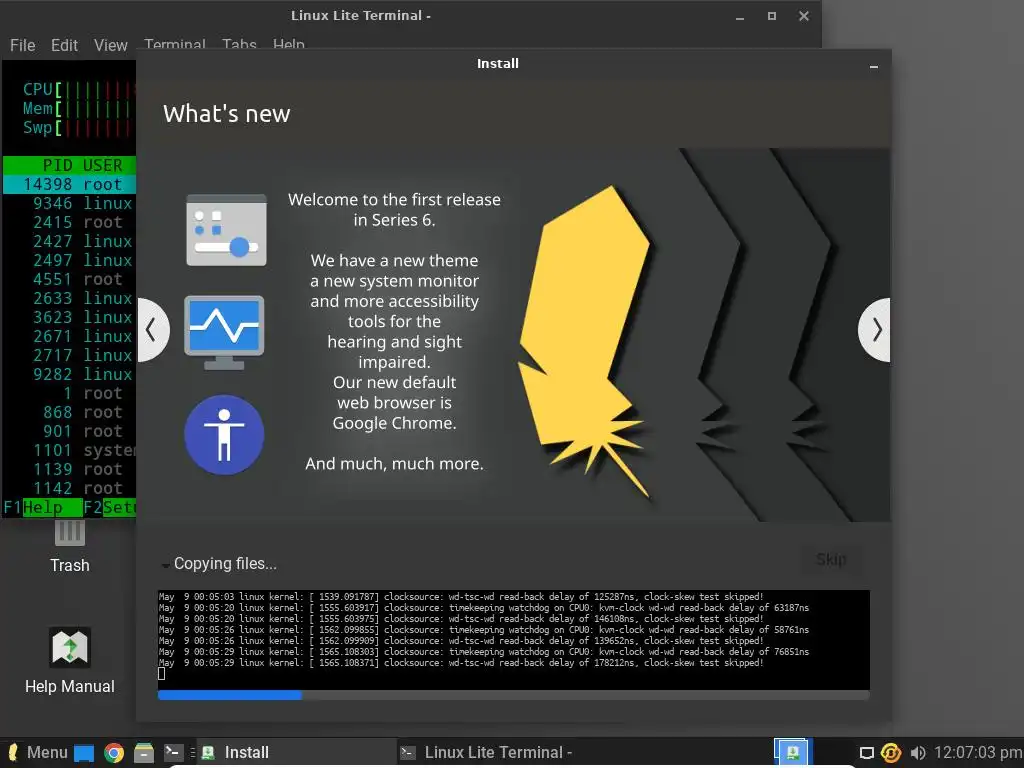Go to the next slide with right chevron
The width and height of the screenshot is (1024, 768).
tap(875, 330)
